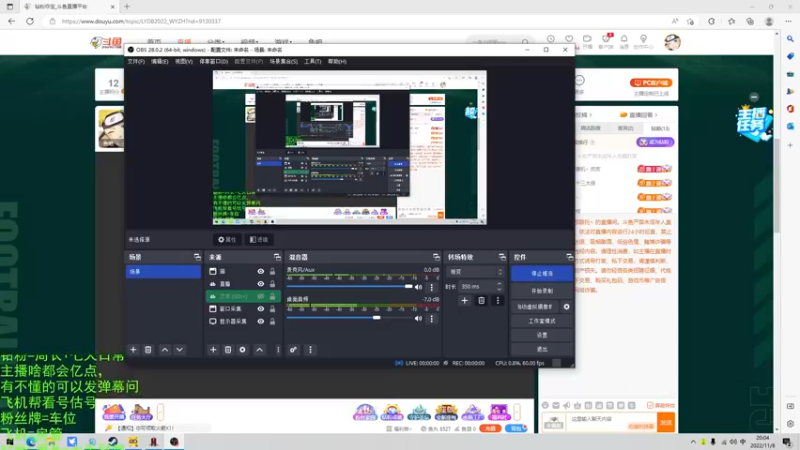Click 工作室模式 studio mode button
This screenshot has width=800, height=450.
542,321
